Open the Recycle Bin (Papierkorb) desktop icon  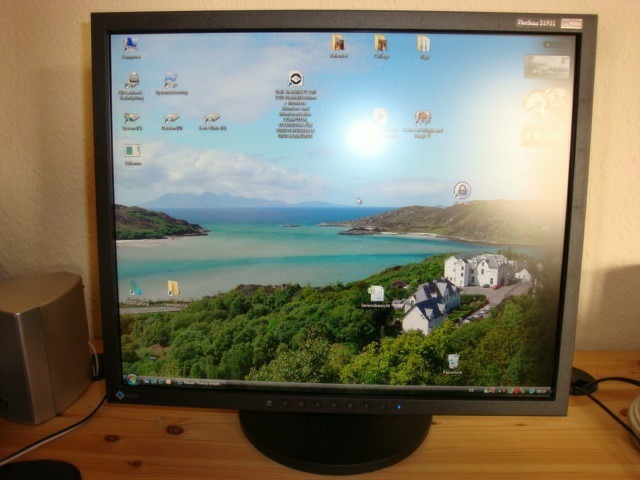click(x=453, y=361)
